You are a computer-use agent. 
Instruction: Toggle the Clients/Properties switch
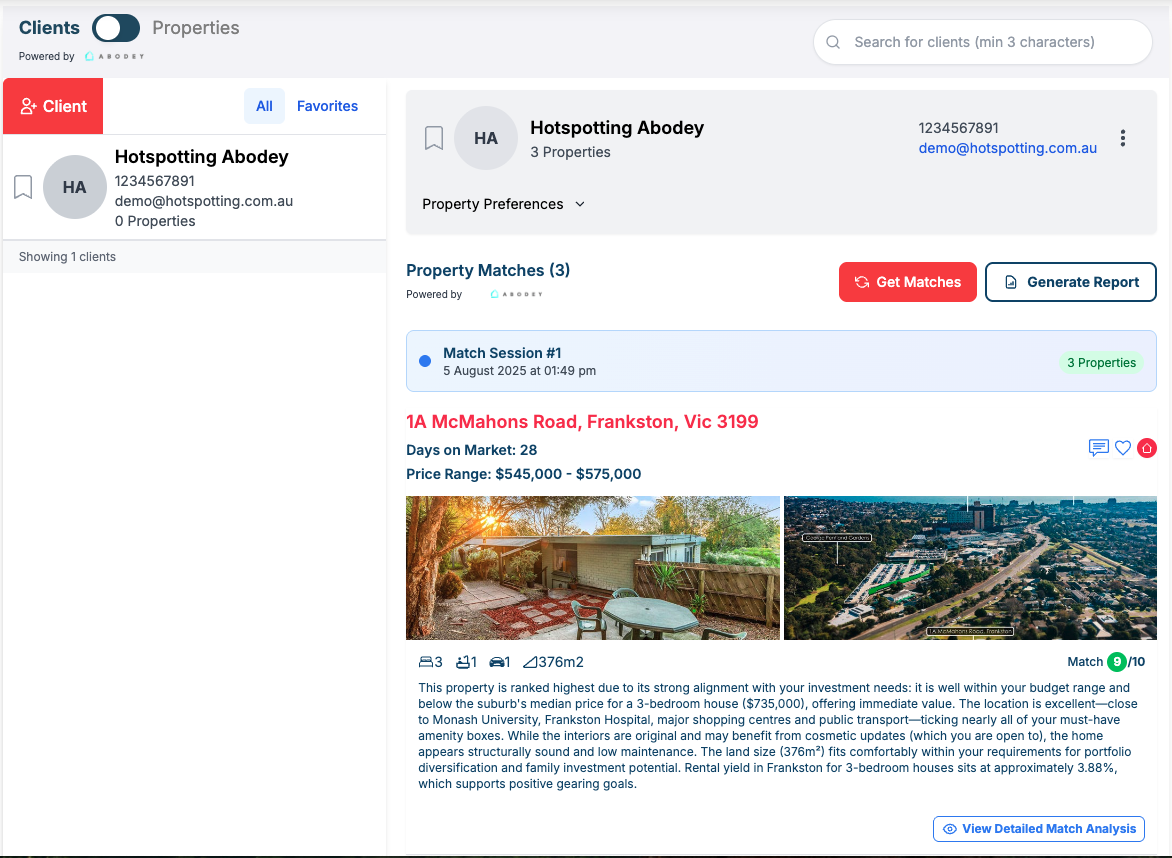(116, 28)
